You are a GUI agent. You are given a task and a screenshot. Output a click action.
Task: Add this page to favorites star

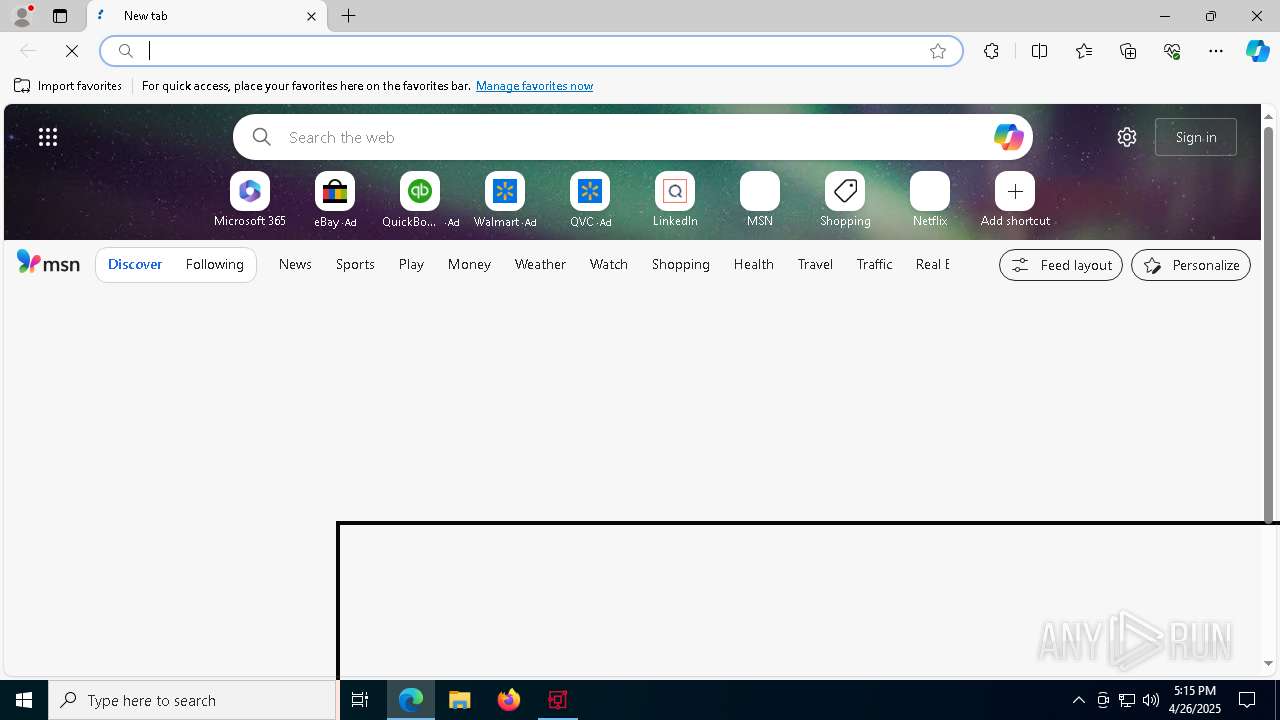(938, 51)
